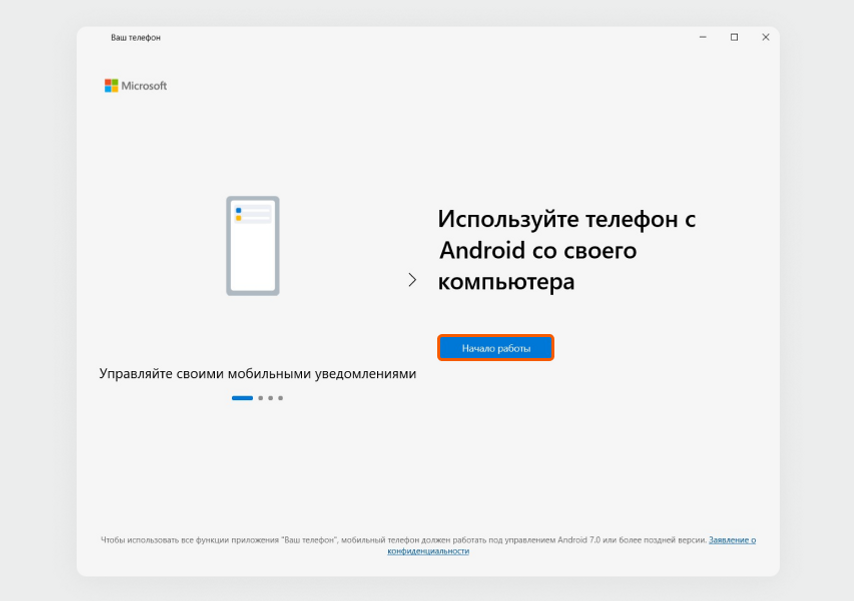
Task: Advance carousel with the right chevron arrow
Action: point(412,280)
